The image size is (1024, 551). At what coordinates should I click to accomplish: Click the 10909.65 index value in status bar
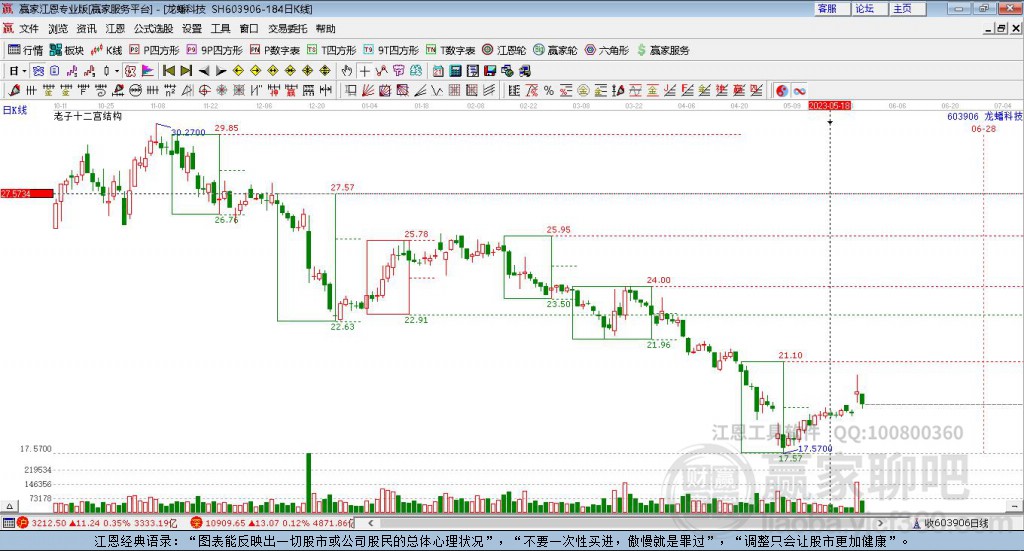(225, 523)
